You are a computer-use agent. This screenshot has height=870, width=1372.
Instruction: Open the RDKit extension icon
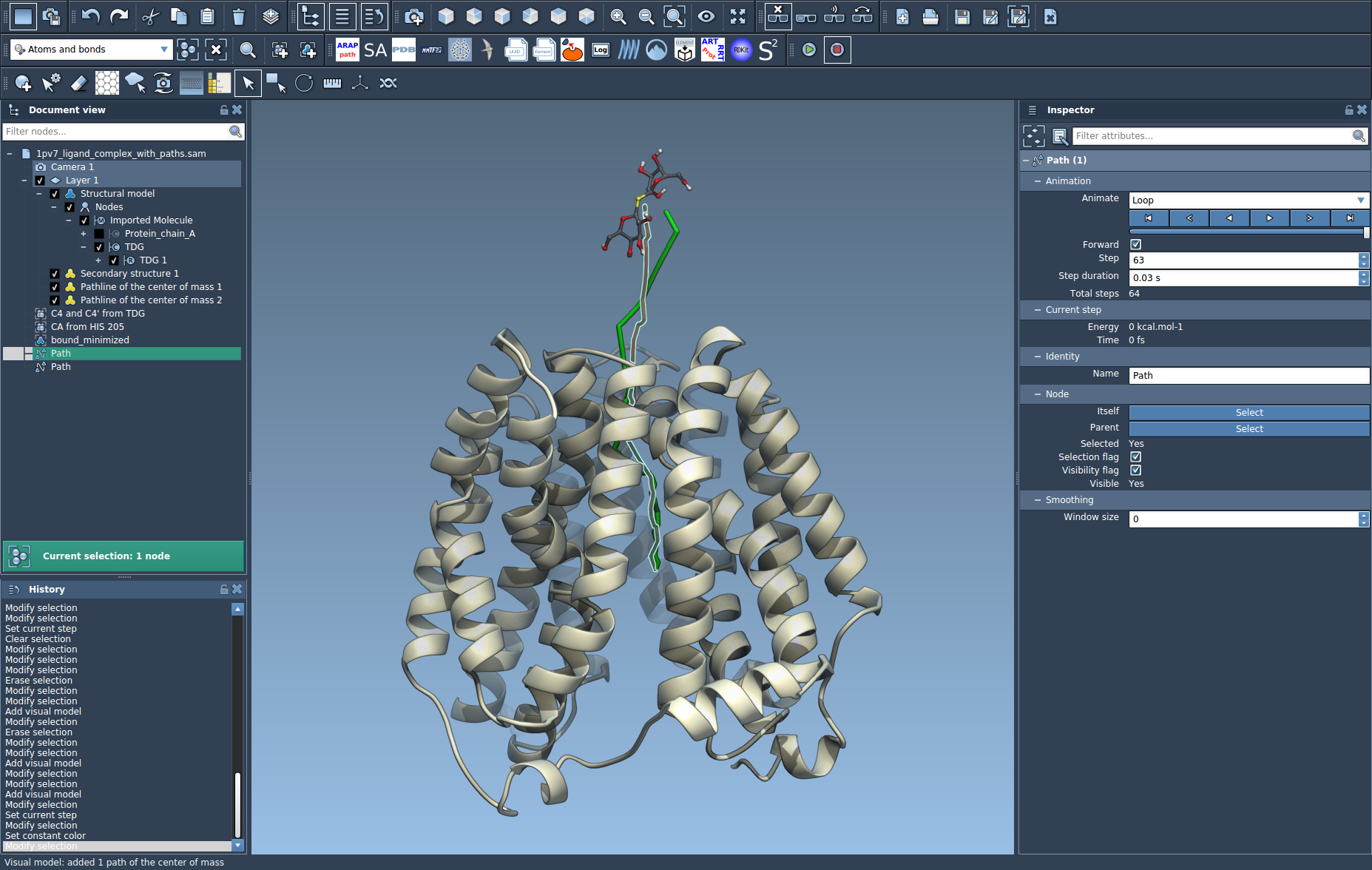click(x=741, y=50)
